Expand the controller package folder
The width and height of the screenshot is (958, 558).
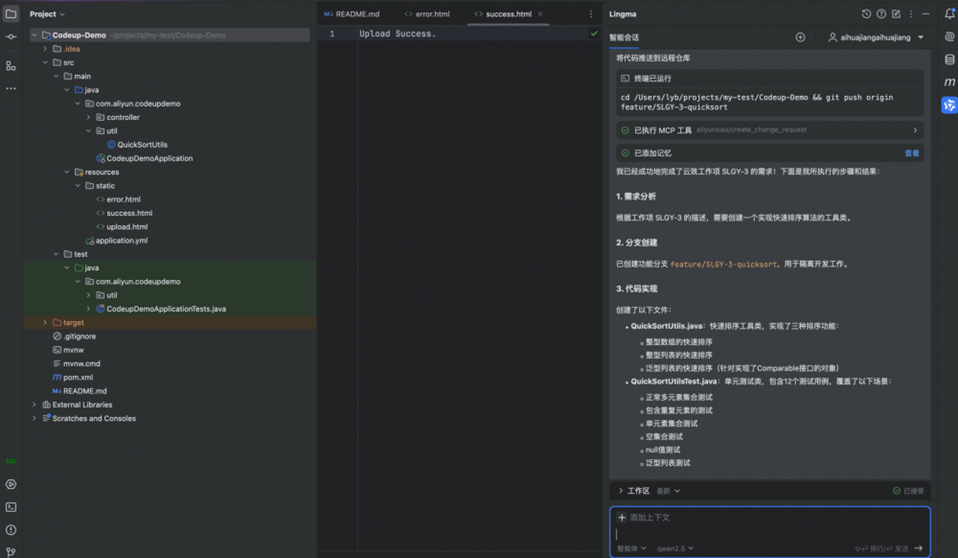pyautogui.click(x=89, y=117)
